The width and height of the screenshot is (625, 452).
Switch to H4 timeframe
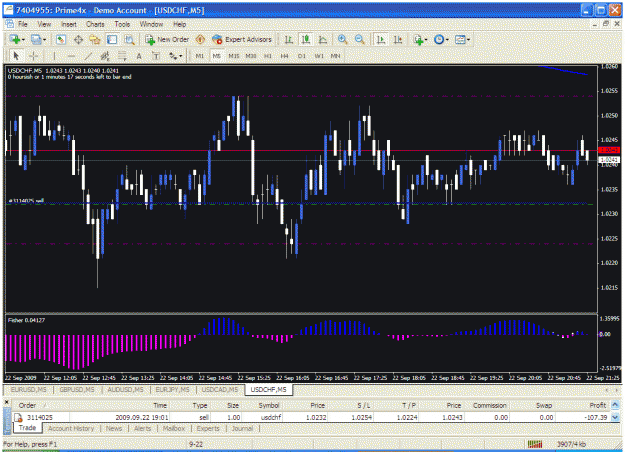click(285, 56)
